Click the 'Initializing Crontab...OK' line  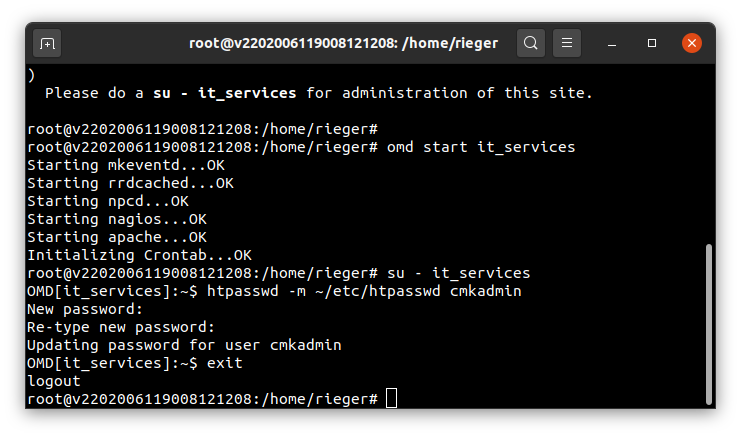click(x=139, y=255)
